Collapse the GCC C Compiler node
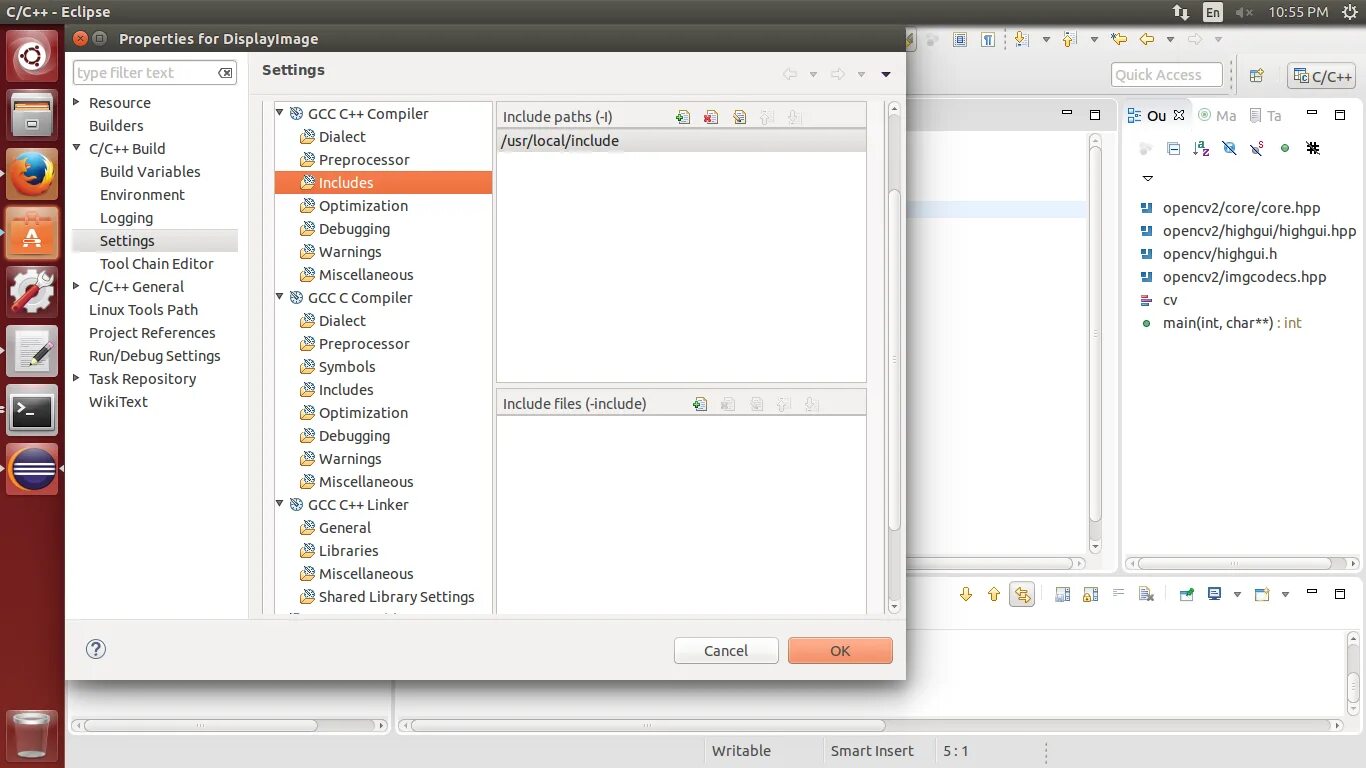Screen dimensions: 1366x768 [x=280, y=297]
